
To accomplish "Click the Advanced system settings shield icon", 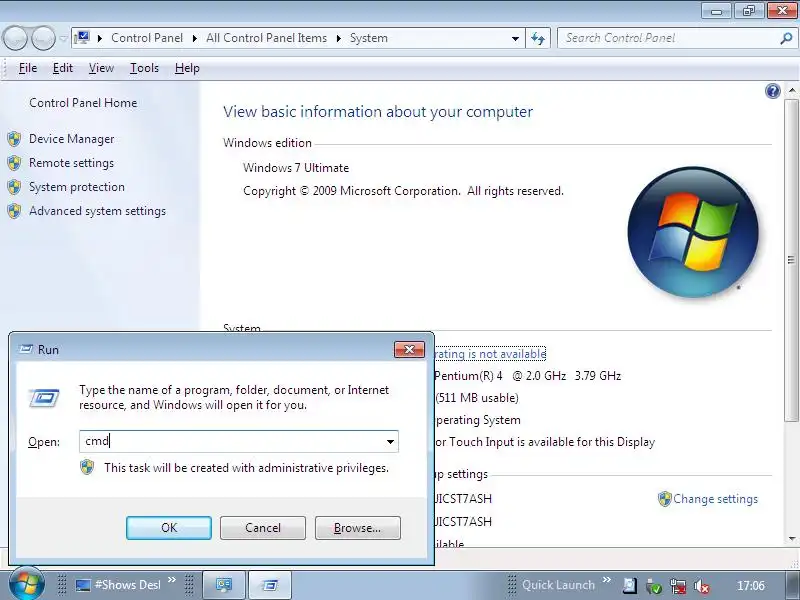I will [x=14, y=211].
